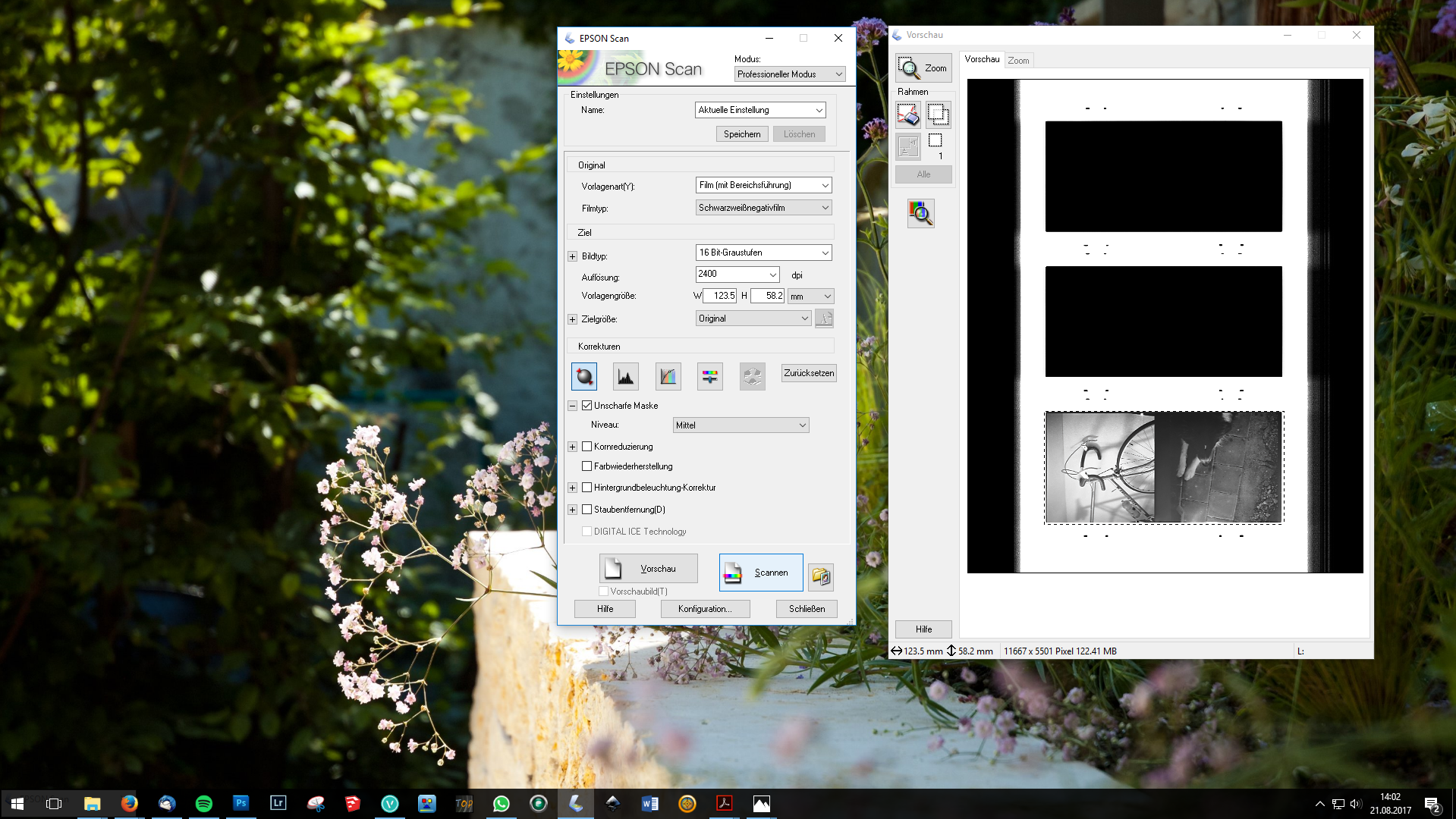Screen dimensions: 1456x819
Task: Open the Tone Correction curve icon
Action: (668, 376)
